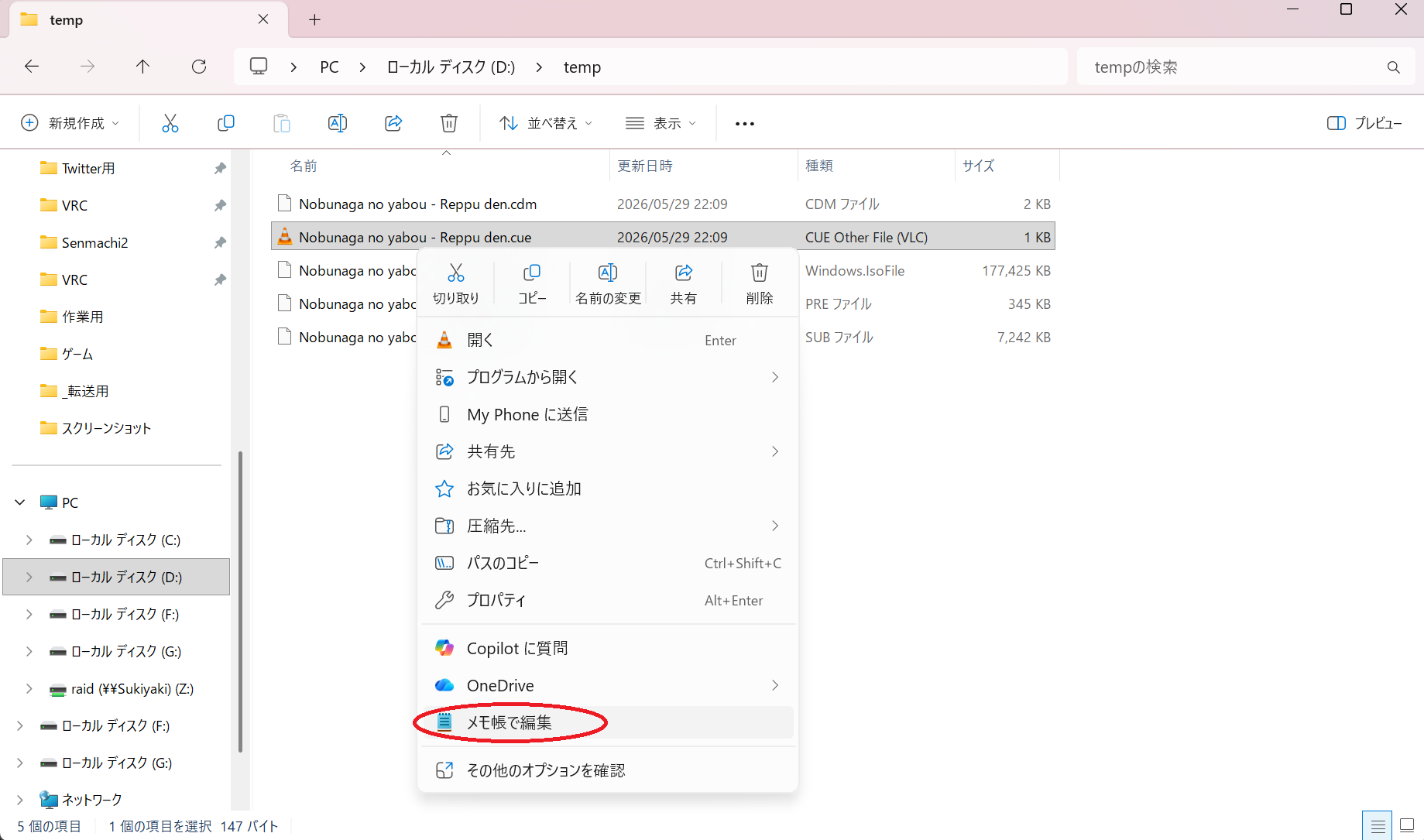
Task: Open the three-dot See more menu
Action: click(745, 124)
